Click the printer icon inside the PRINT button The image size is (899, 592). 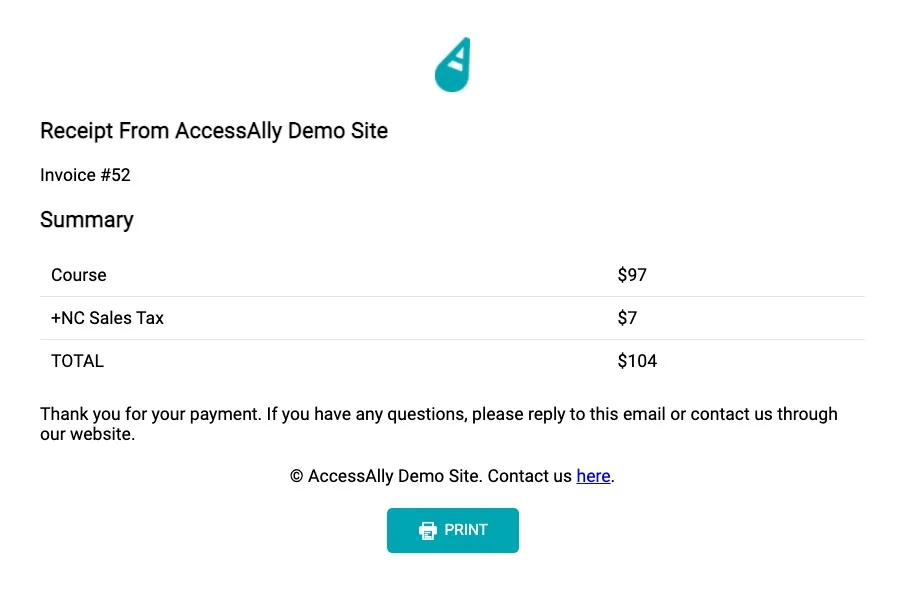tap(429, 530)
